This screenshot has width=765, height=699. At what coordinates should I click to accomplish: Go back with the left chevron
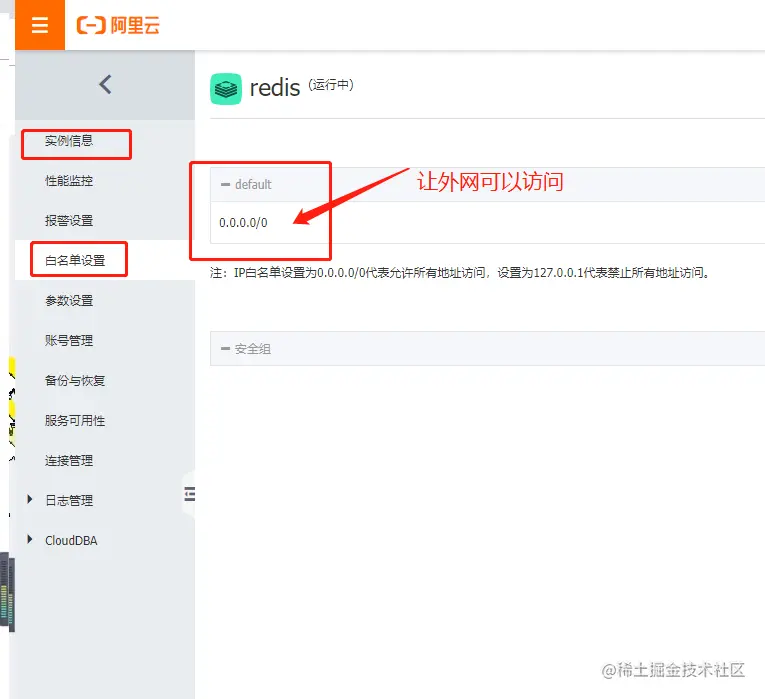pyautogui.click(x=105, y=84)
